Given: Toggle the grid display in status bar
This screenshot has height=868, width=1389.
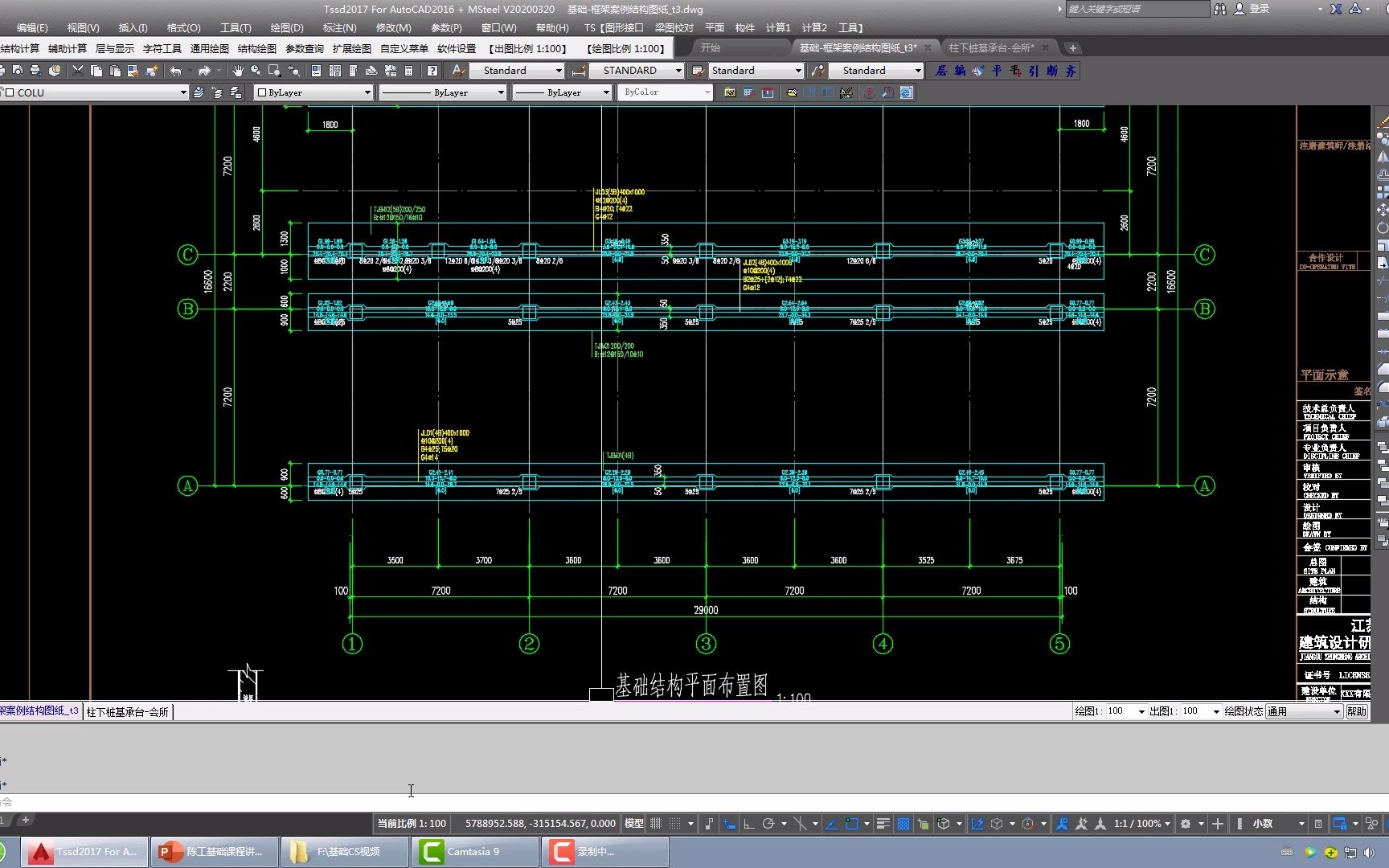Looking at the screenshot, I should (656, 824).
